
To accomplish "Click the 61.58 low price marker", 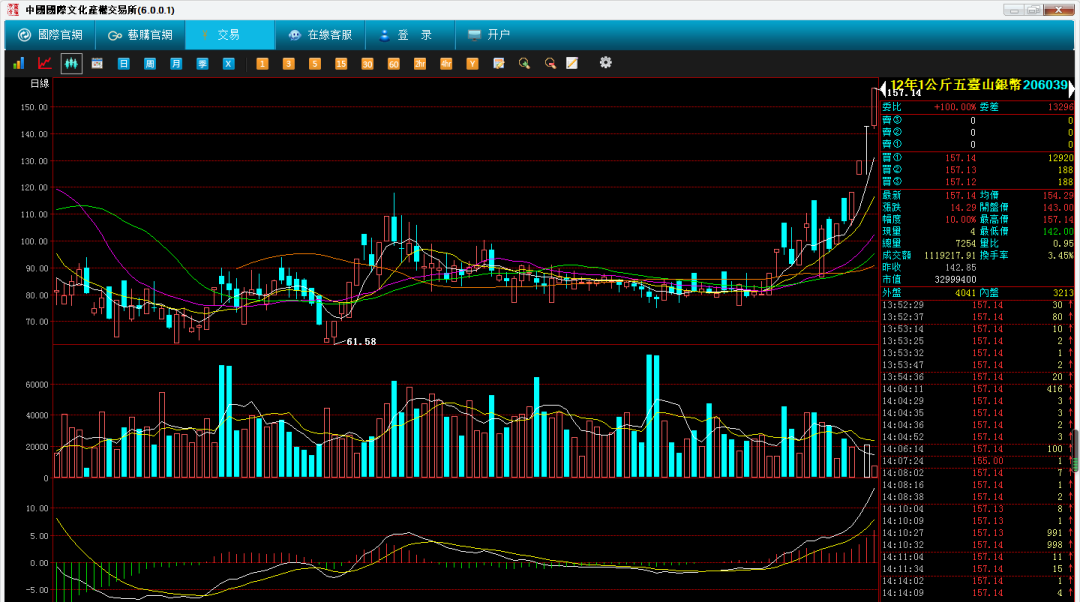I will [361, 342].
